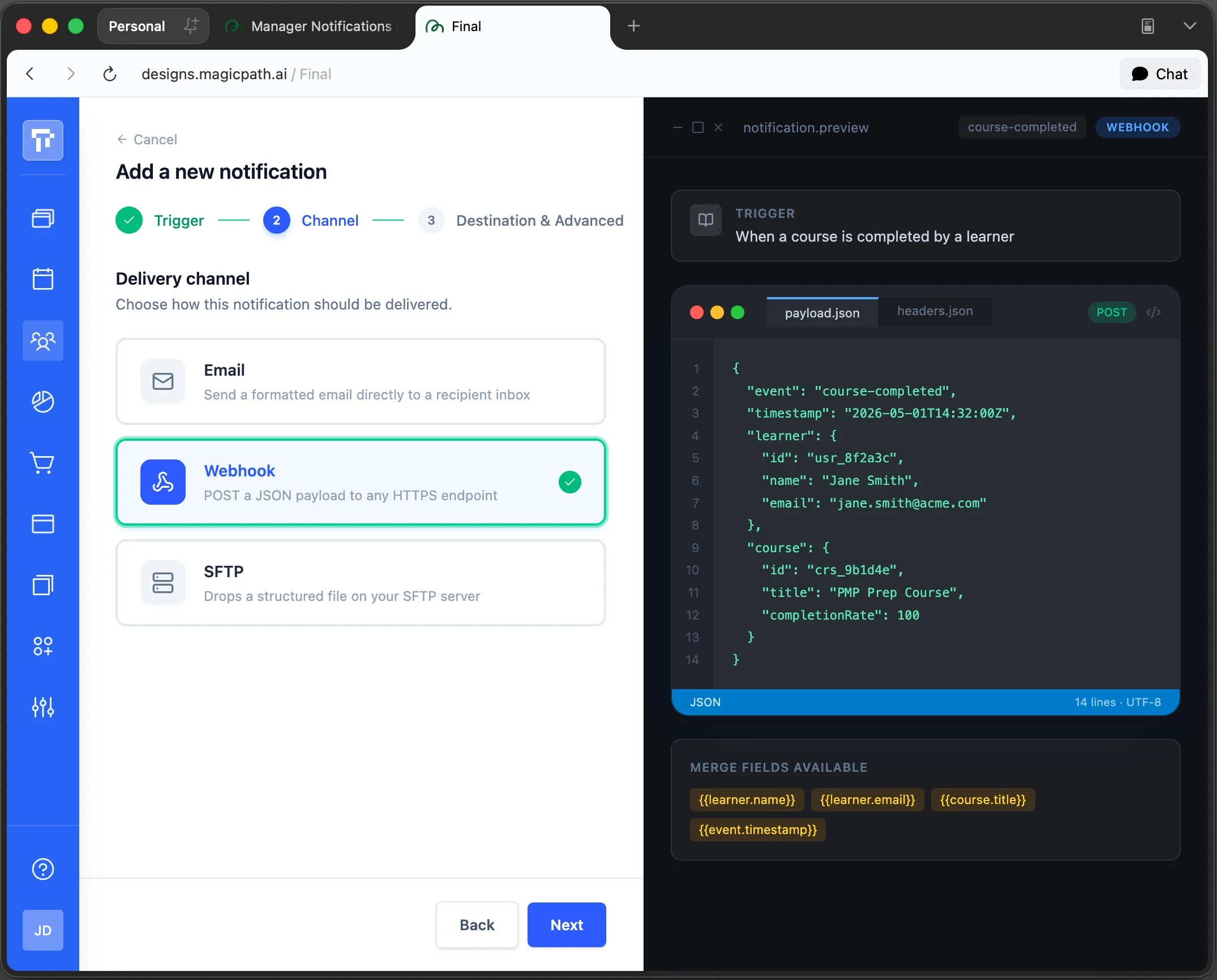Image resolution: width=1217 pixels, height=980 pixels.
Task: Click the {{course.title}} merge field
Action: (x=983, y=800)
